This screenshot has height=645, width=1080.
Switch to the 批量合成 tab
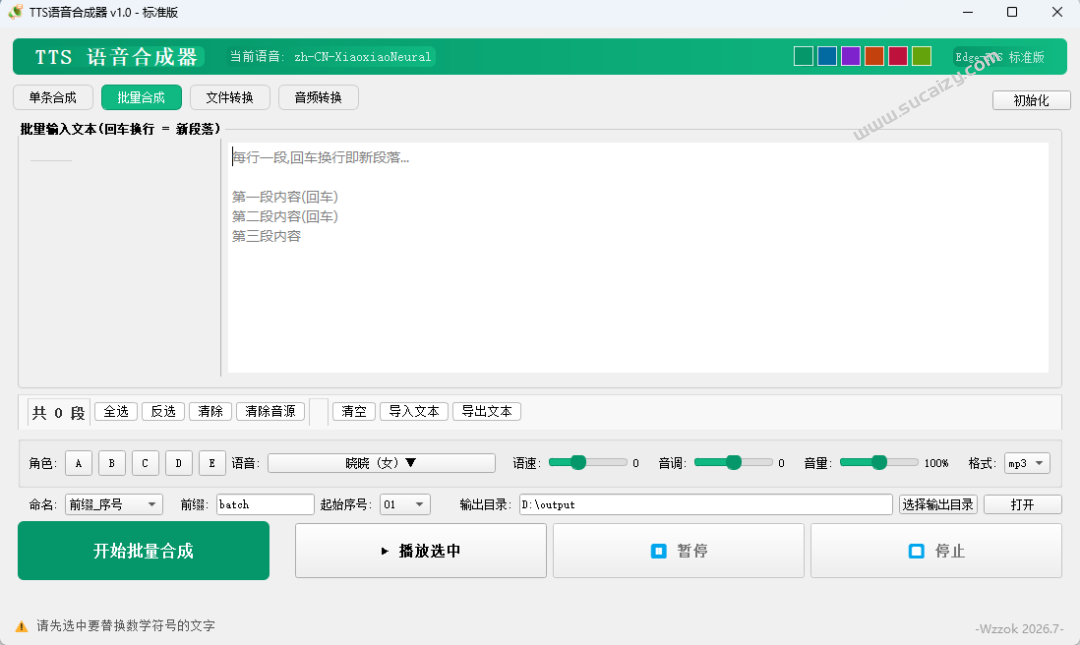(141, 97)
